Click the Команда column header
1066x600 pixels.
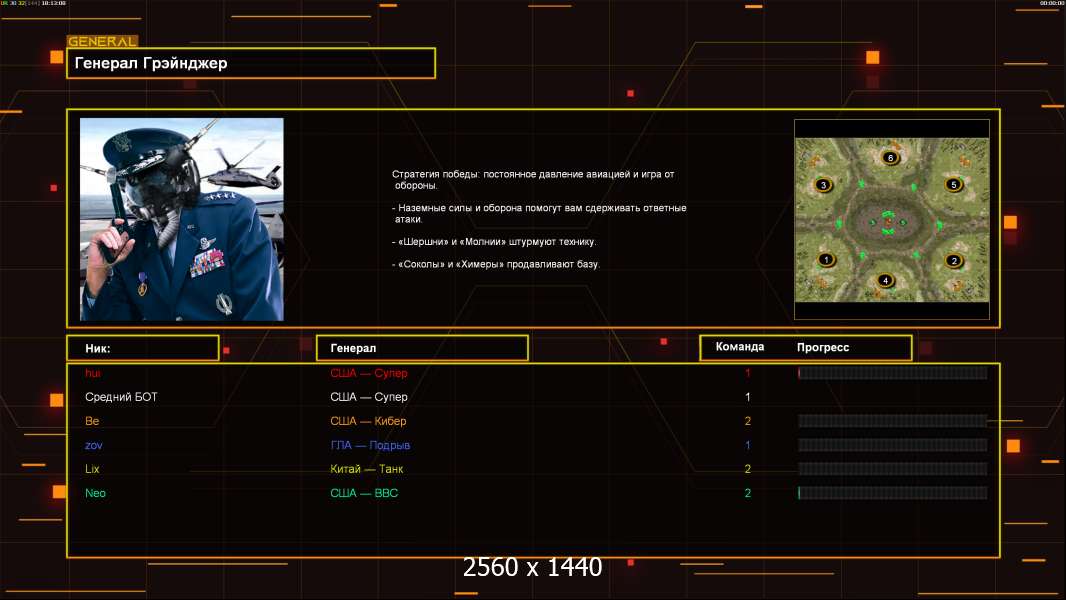[740, 347]
